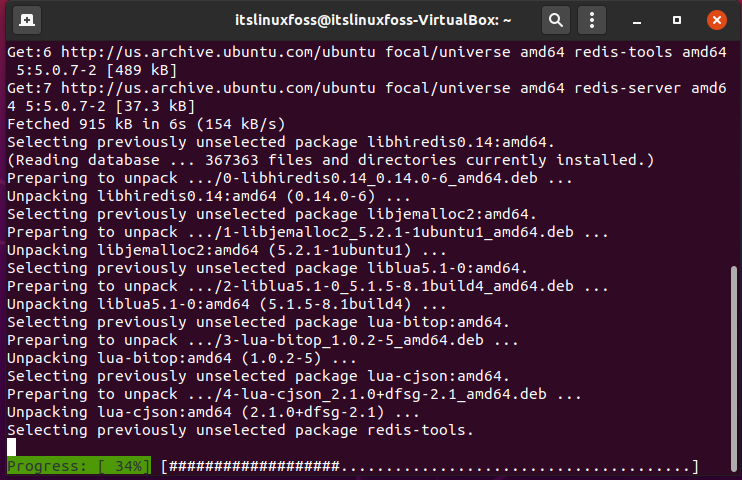
Task: Click 'Unpacking libjemalloc2:amd64 (5.2.1-1ubuntu1)' line
Action: point(227,250)
